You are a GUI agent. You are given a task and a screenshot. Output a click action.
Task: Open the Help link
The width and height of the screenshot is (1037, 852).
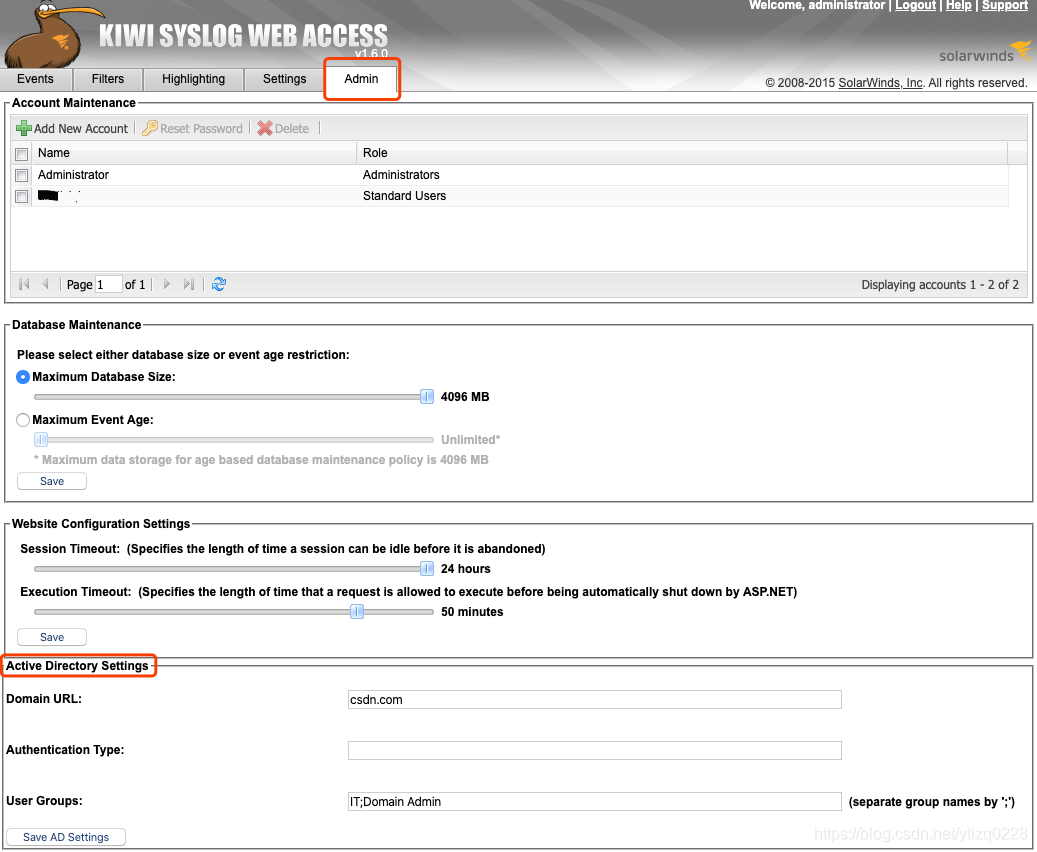coord(958,5)
